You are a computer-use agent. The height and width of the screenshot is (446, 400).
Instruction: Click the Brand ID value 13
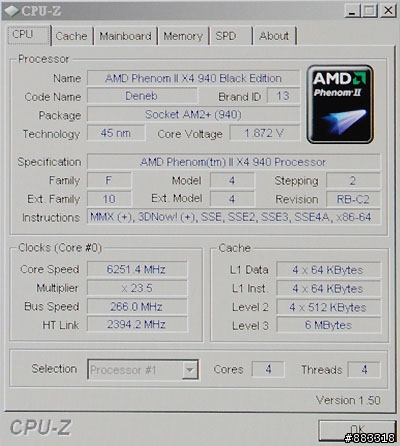[x=283, y=96]
